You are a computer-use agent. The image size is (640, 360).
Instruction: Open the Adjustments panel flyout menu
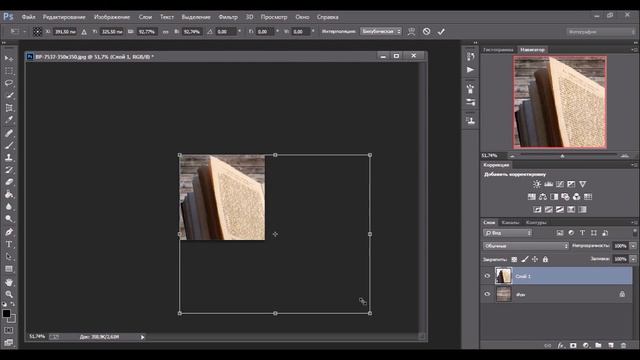coord(634,165)
